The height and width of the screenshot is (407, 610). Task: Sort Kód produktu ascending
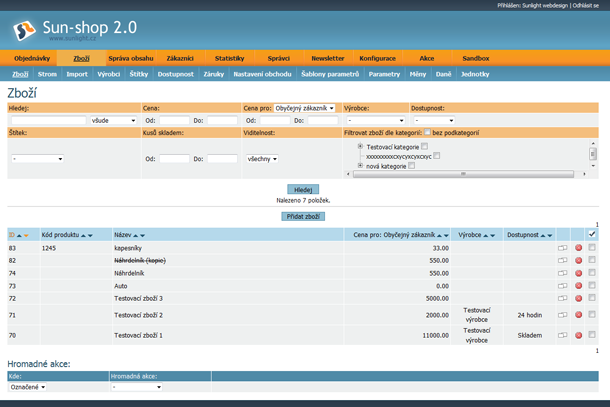point(83,235)
